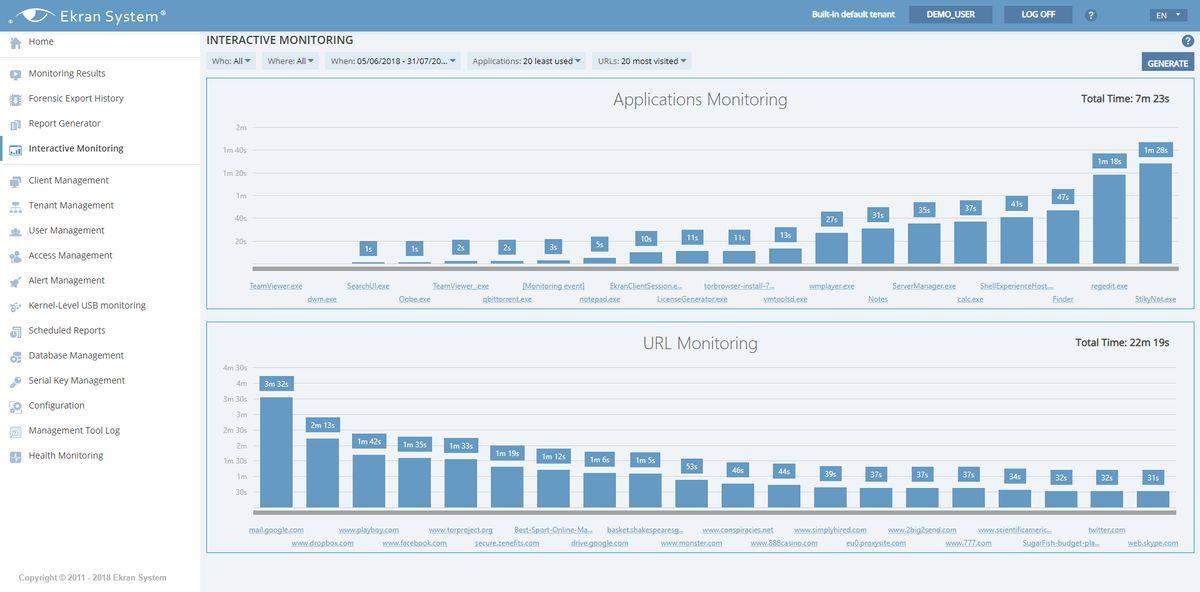1200x592 pixels.
Task: Open the notepad.exe application link
Action: click(x=599, y=299)
